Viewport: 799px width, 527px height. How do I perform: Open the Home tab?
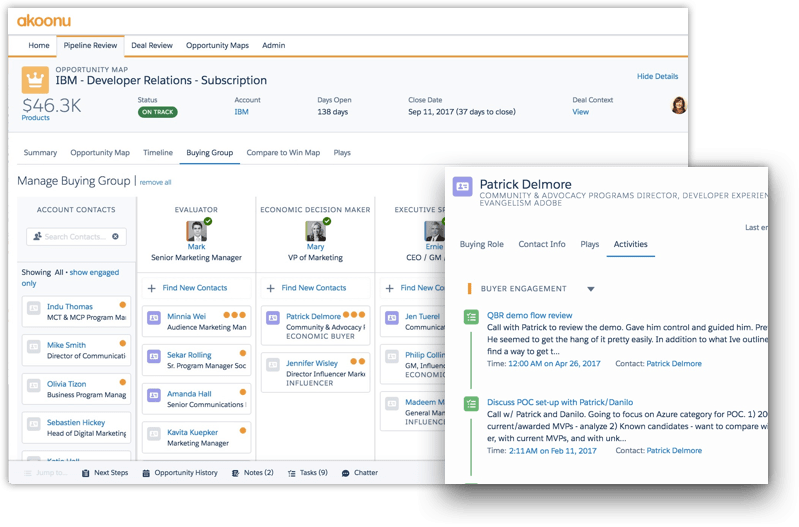coord(39,45)
